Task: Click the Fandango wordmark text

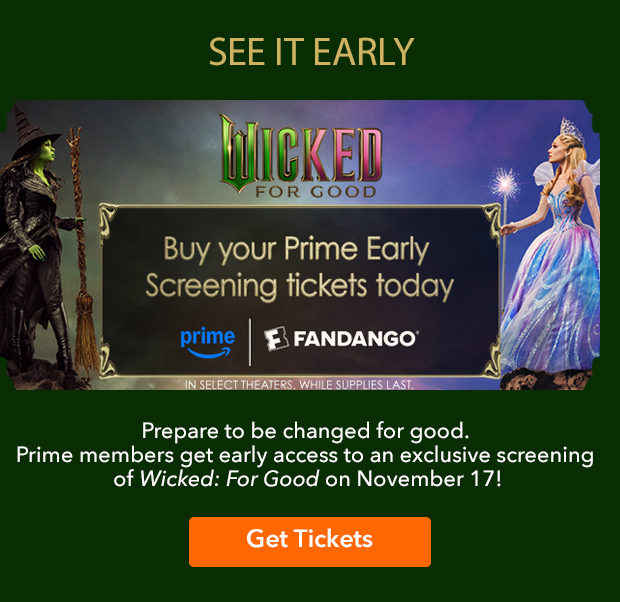Action: tap(355, 339)
